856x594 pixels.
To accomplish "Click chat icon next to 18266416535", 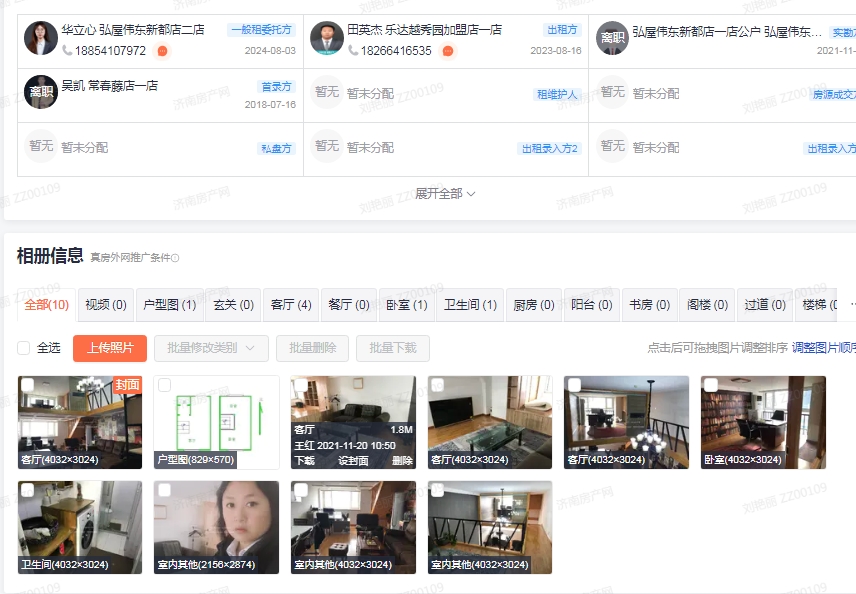I will (x=448, y=51).
